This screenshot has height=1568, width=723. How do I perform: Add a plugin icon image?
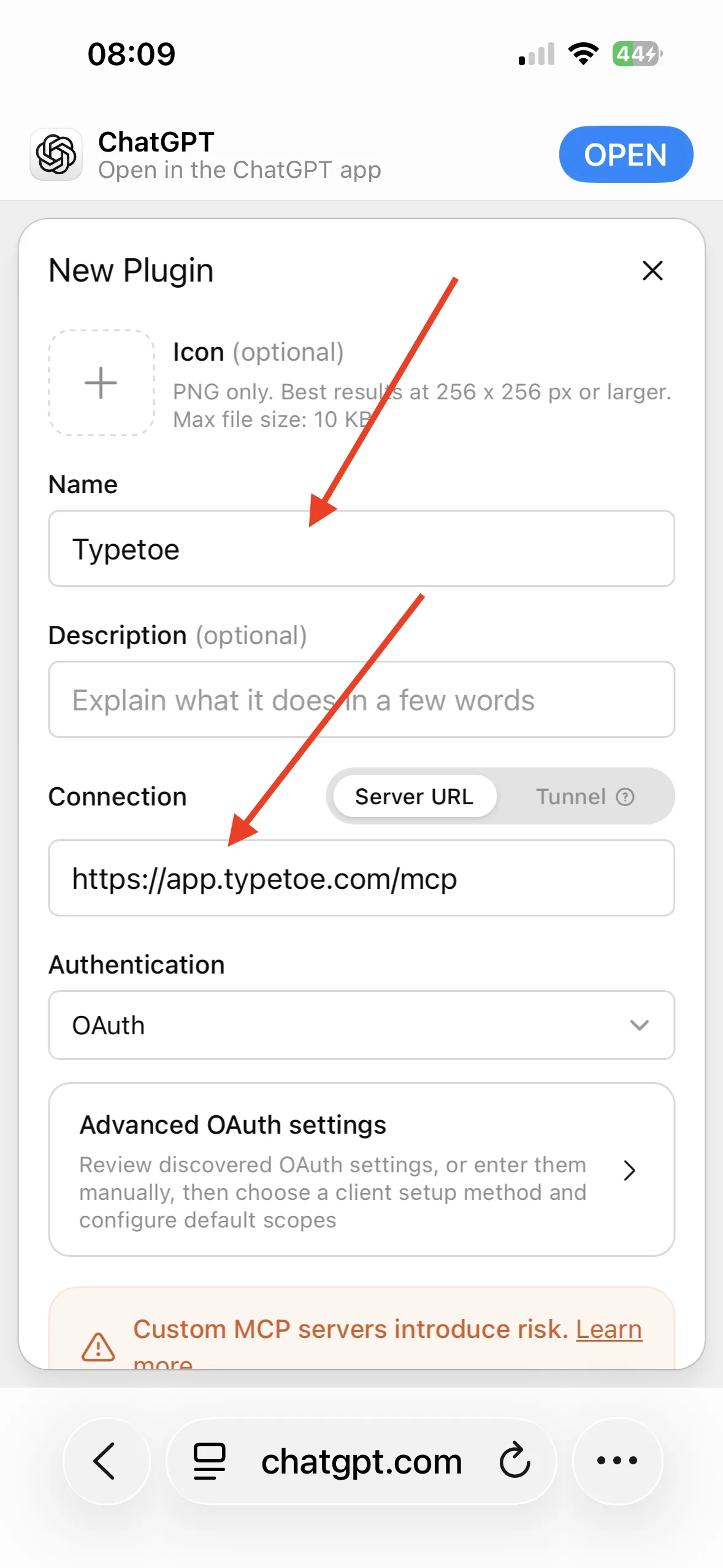click(x=101, y=383)
